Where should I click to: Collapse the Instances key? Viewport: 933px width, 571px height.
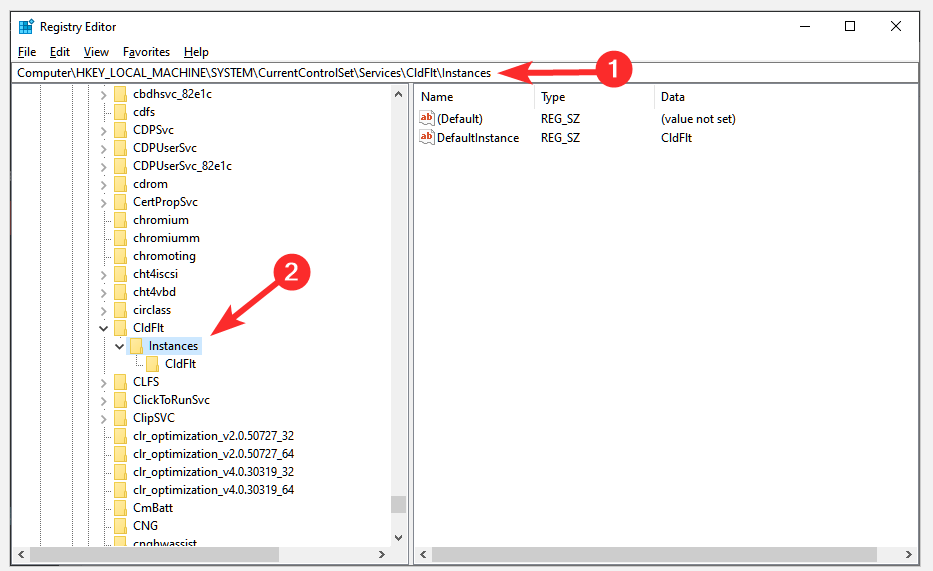pyautogui.click(x=120, y=346)
